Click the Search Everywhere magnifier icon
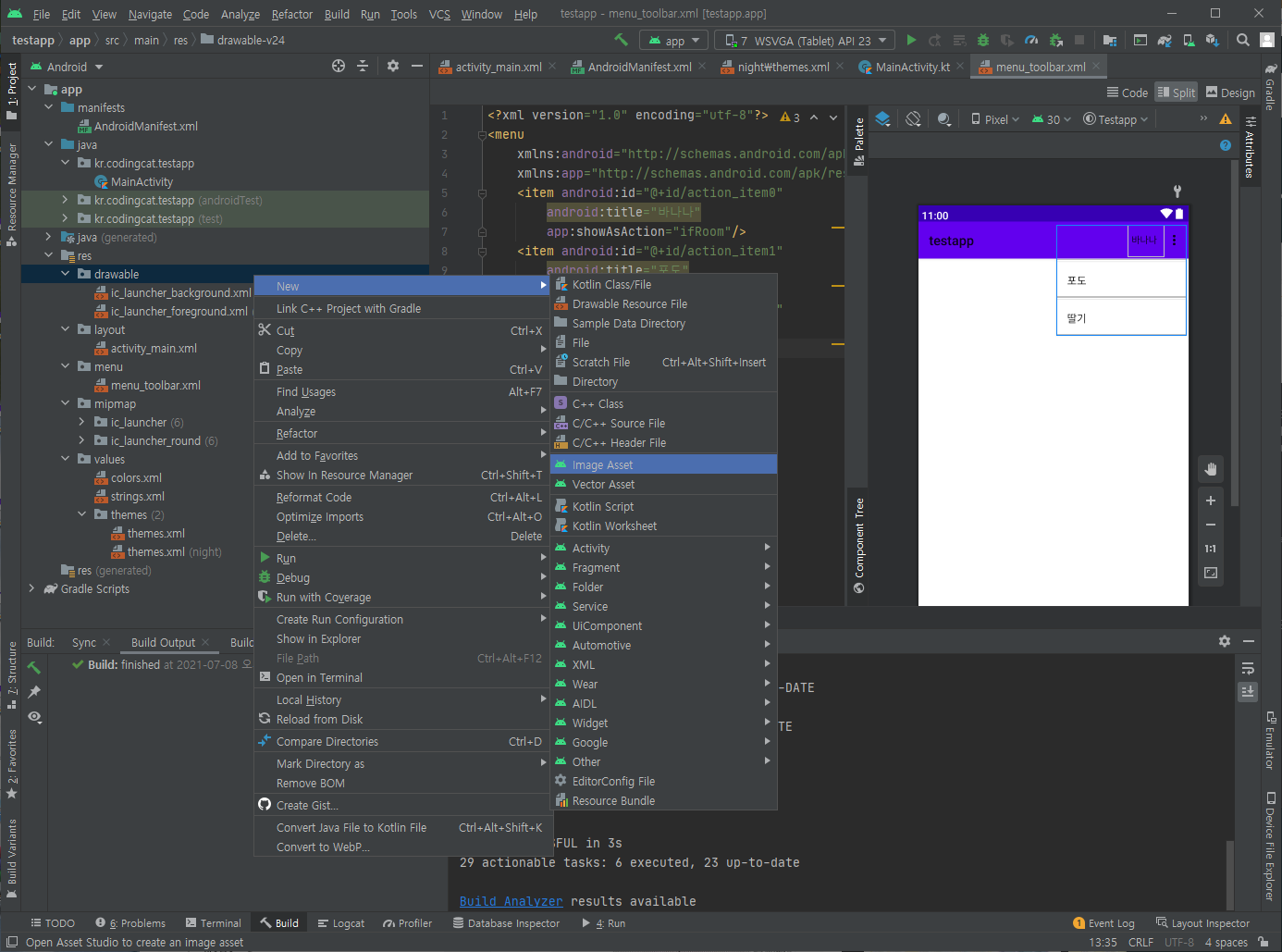This screenshot has width=1282, height=952. [1243, 40]
